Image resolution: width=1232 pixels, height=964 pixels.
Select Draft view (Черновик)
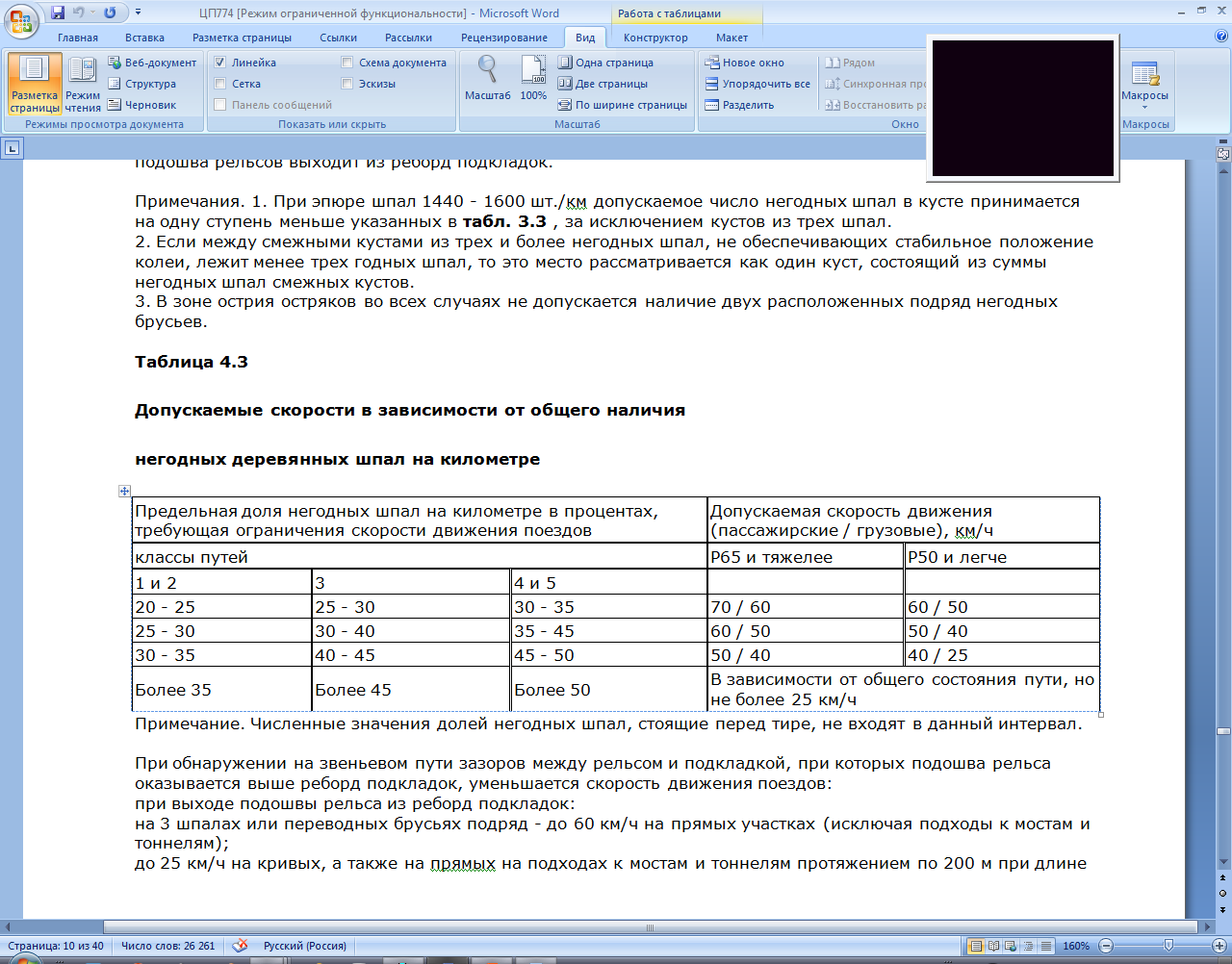point(142,105)
